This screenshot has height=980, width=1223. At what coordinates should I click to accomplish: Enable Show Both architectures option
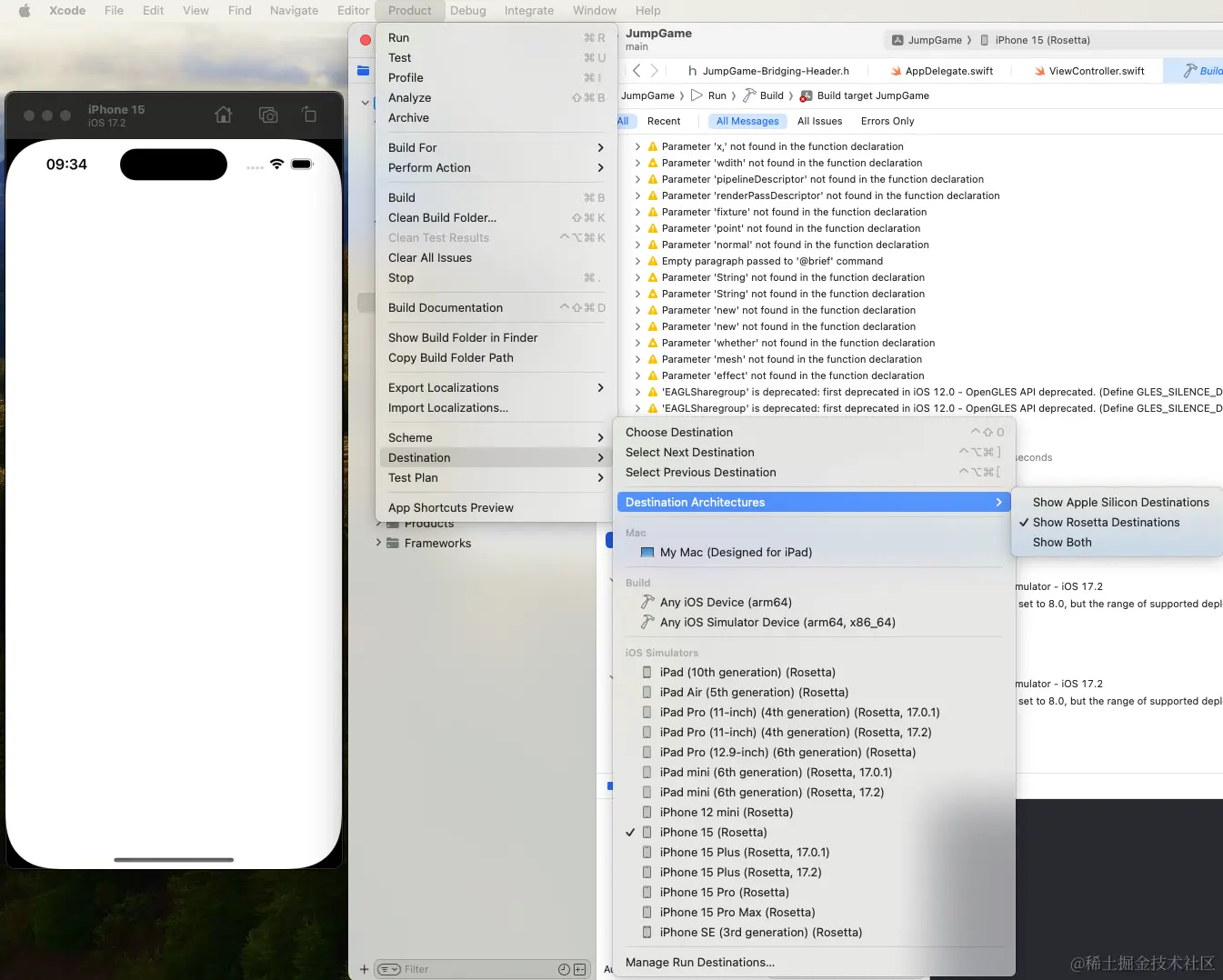tap(1119, 543)
